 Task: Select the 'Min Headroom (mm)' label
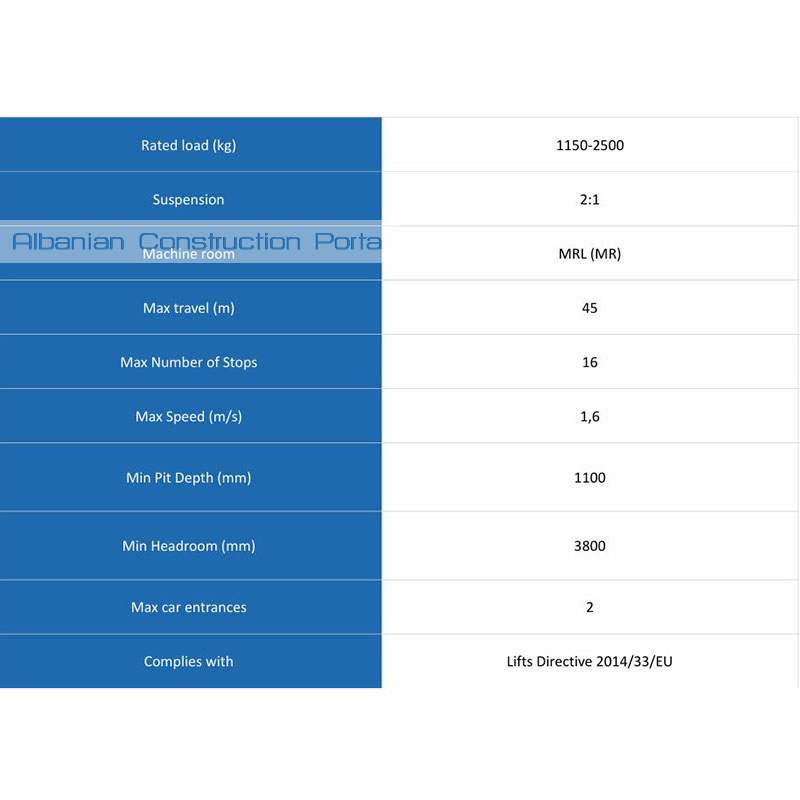pos(189,546)
